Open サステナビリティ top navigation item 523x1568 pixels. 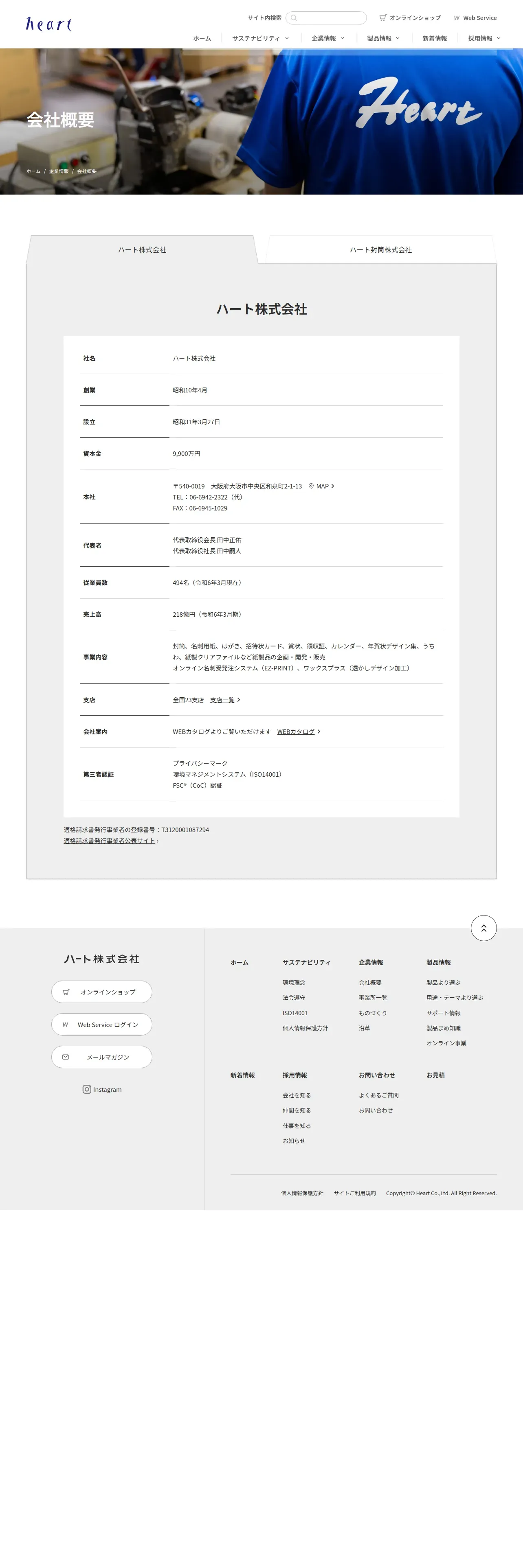pyautogui.click(x=256, y=38)
